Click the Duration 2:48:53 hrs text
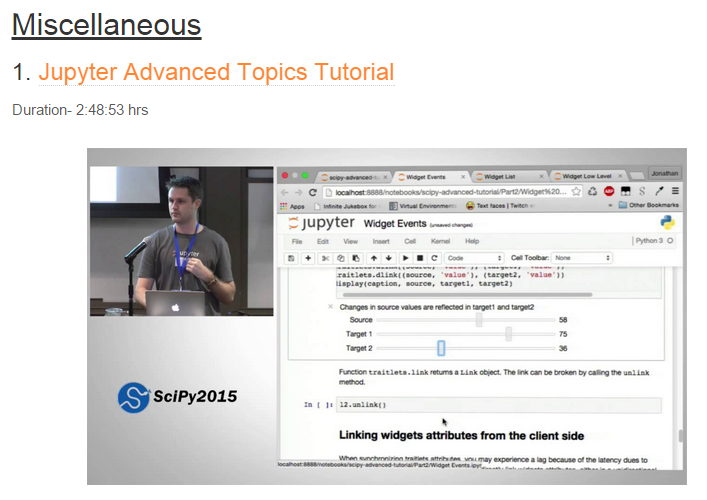This screenshot has width=707, height=500. 80,110
